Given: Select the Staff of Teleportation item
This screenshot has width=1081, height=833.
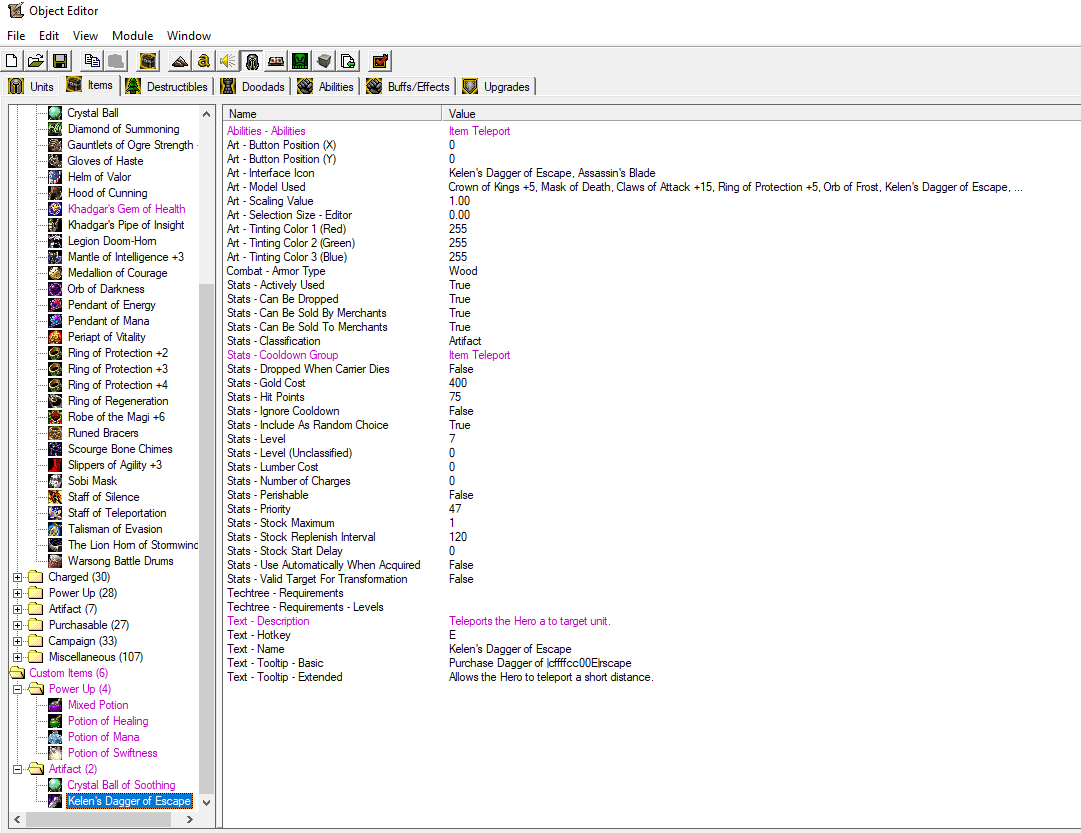Looking at the screenshot, I should 117,513.
